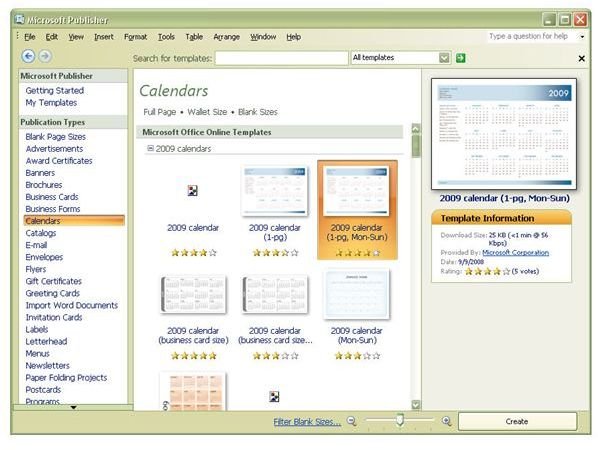Select Business Cards publication type
598x450 pixels.
[x=51, y=197]
